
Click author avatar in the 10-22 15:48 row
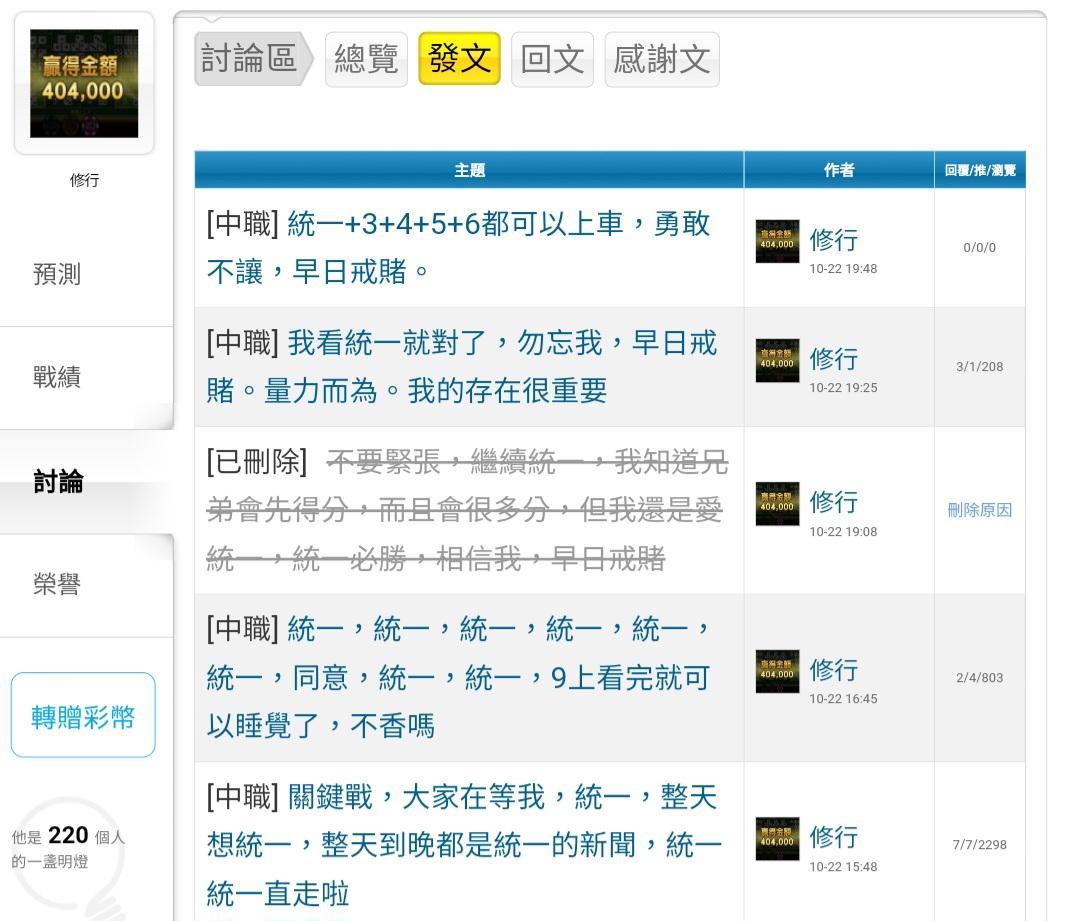tap(778, 838)
